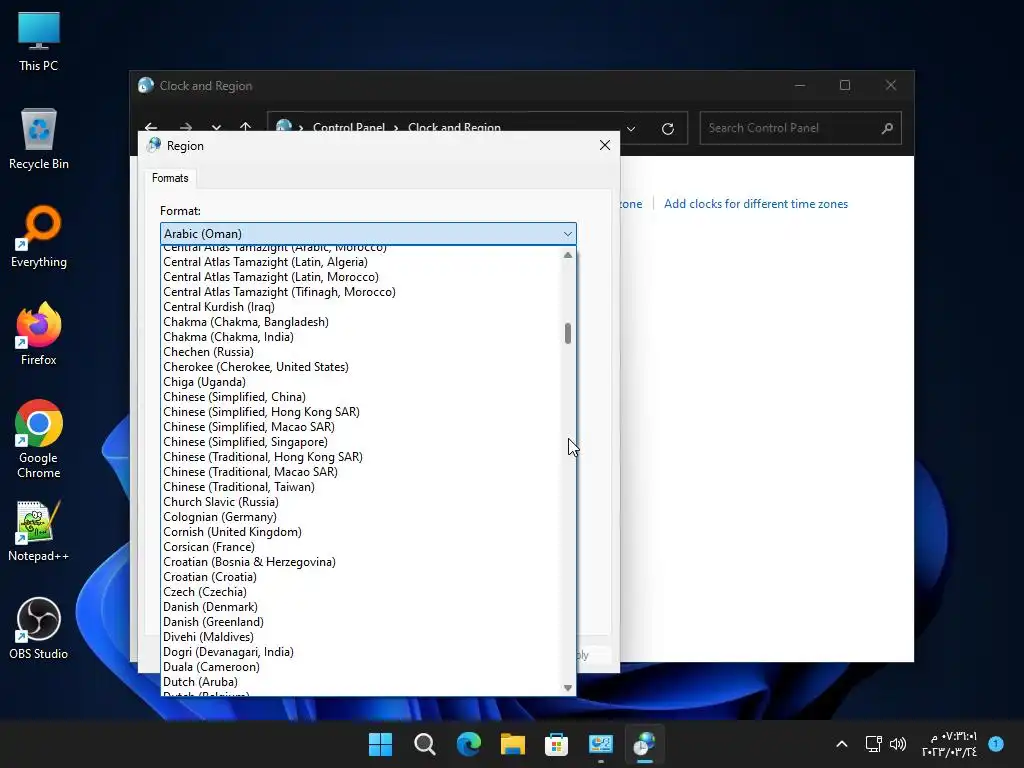Viewport: 1024px width, 768px height.
Task: Select Chiga (Uganda) format
Action: tap(361, 382)
